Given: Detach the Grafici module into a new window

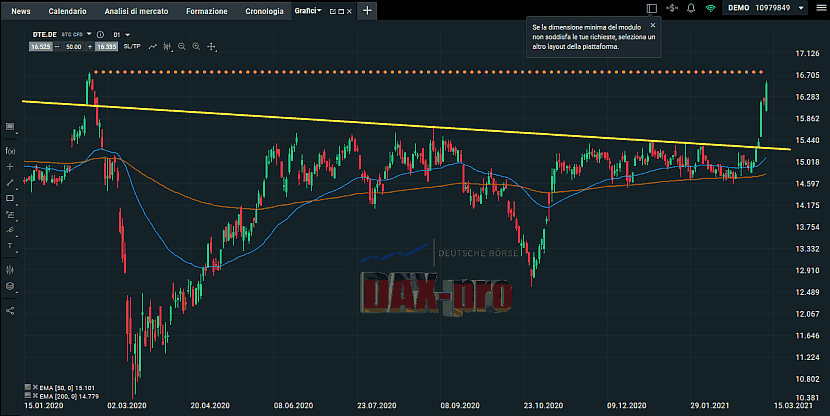Looking at the screenshot, I should (x=332, y=11).
